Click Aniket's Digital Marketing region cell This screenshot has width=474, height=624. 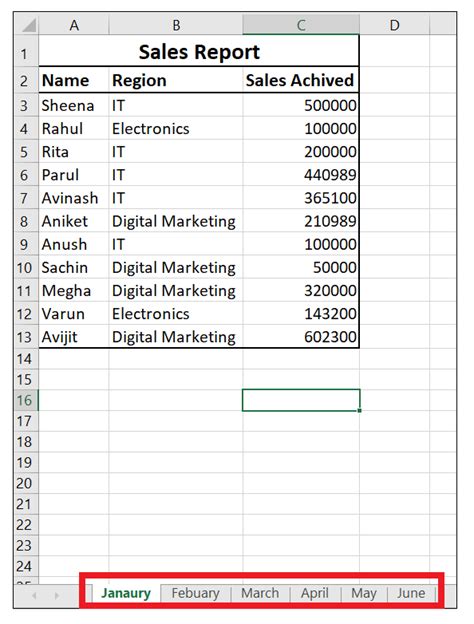point(176,221)
